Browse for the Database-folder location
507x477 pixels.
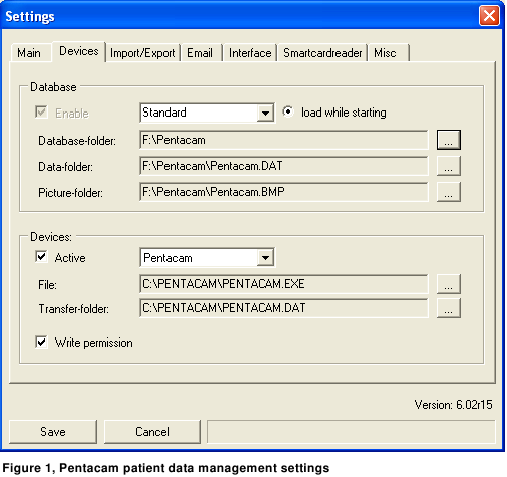tap(449, 140)
